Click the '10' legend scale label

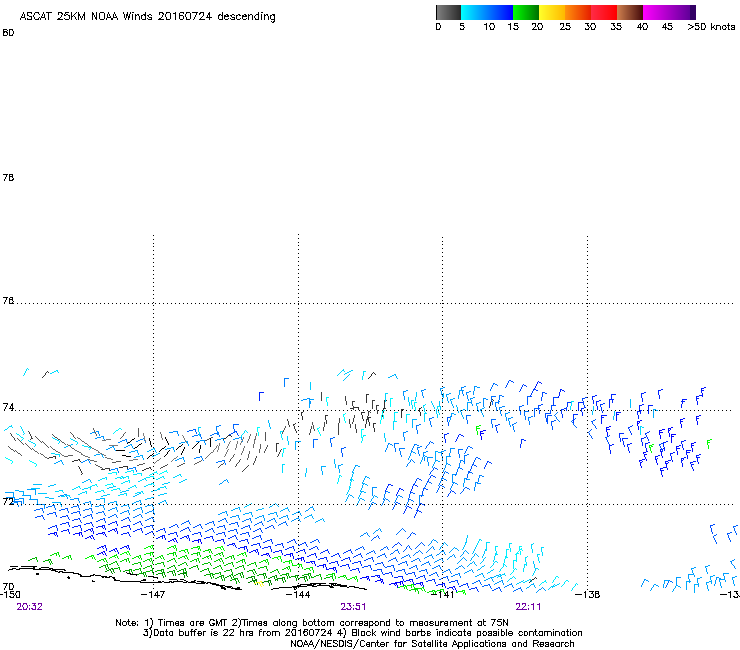click(x=489, y=27)
